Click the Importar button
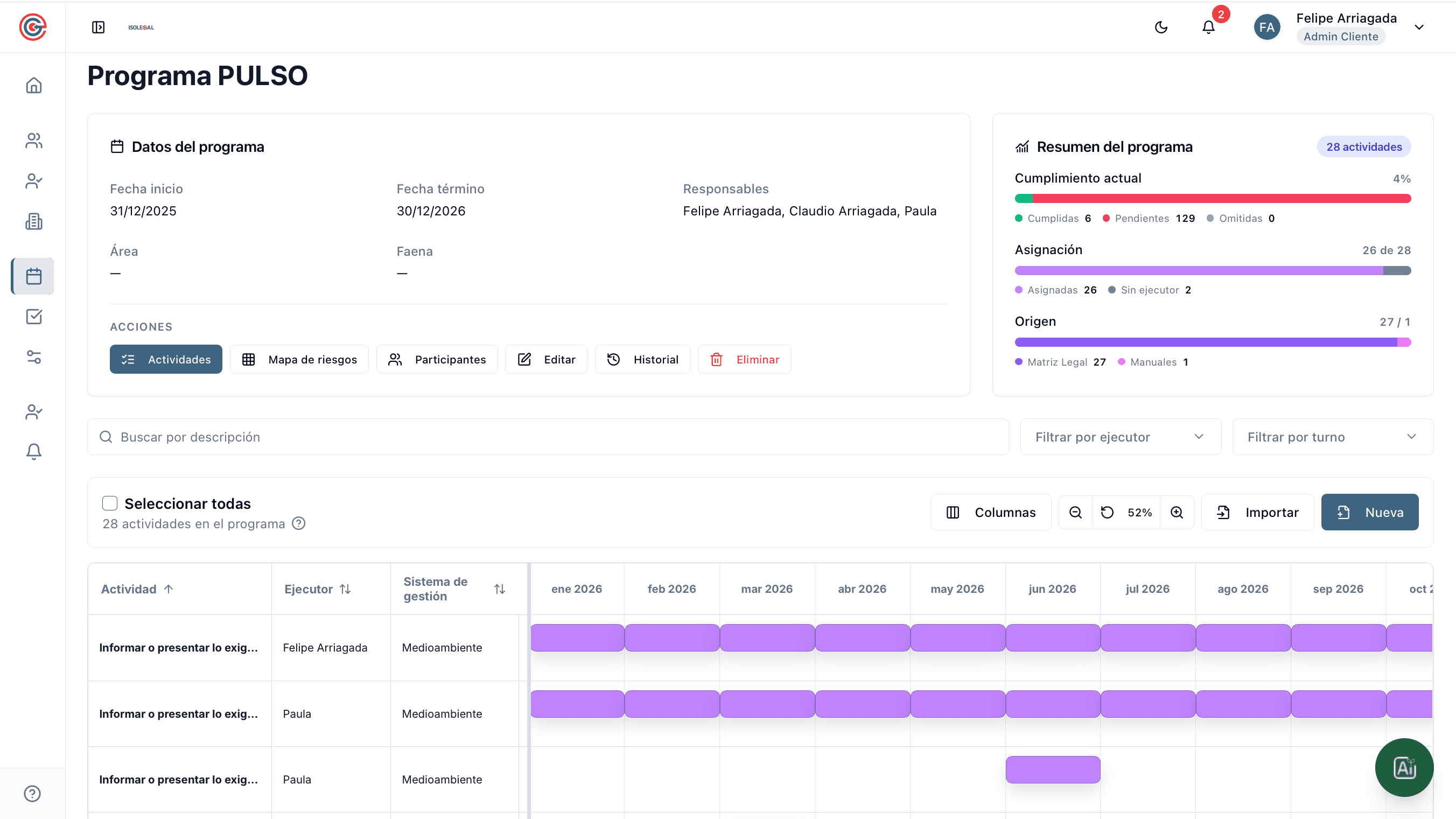This screenshot has height=819, width=1456. (x=1257, y=512)
